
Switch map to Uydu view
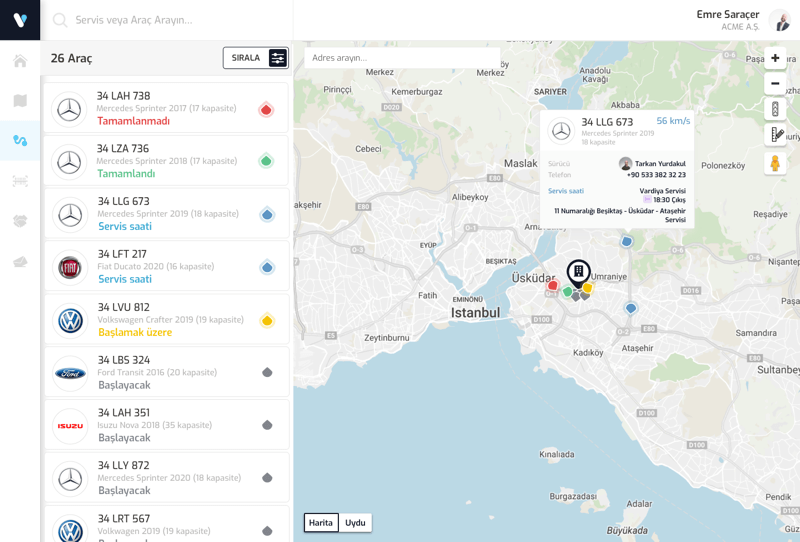click(x=355, y=523)
